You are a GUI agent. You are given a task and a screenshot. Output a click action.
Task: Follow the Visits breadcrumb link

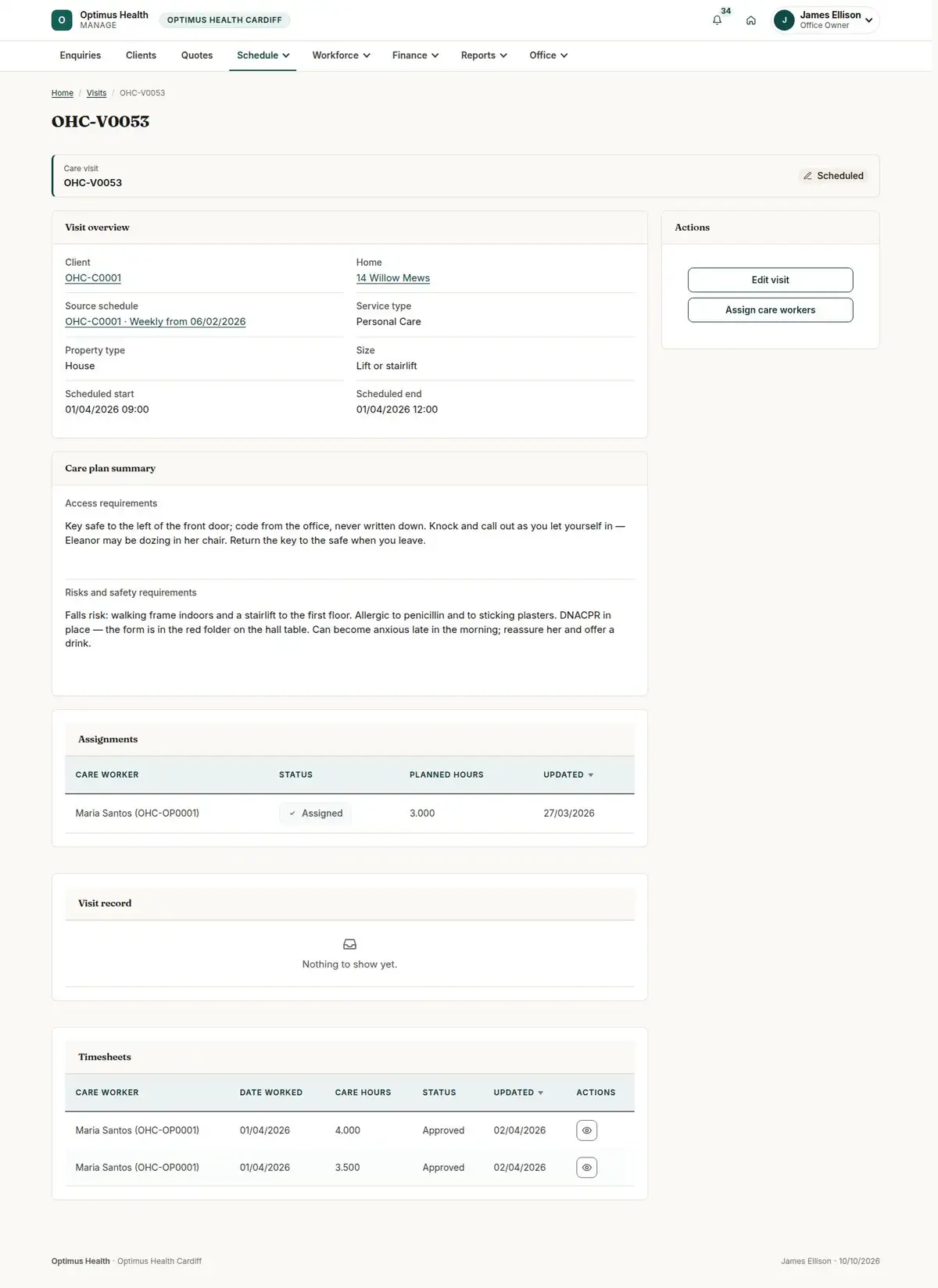(x=96, y=93)
